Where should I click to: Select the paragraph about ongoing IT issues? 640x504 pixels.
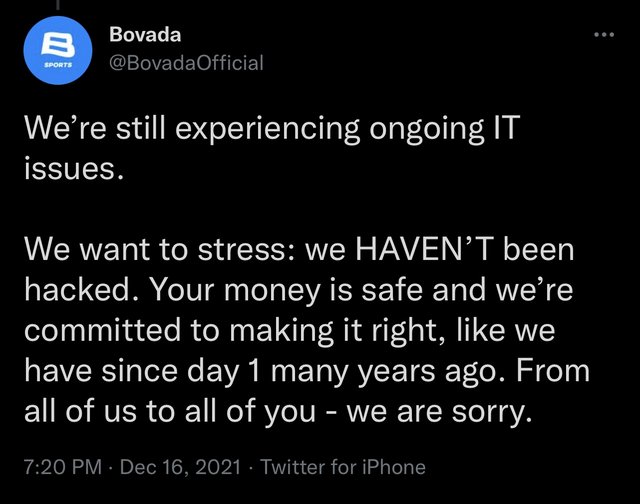[x=272, y=148]
